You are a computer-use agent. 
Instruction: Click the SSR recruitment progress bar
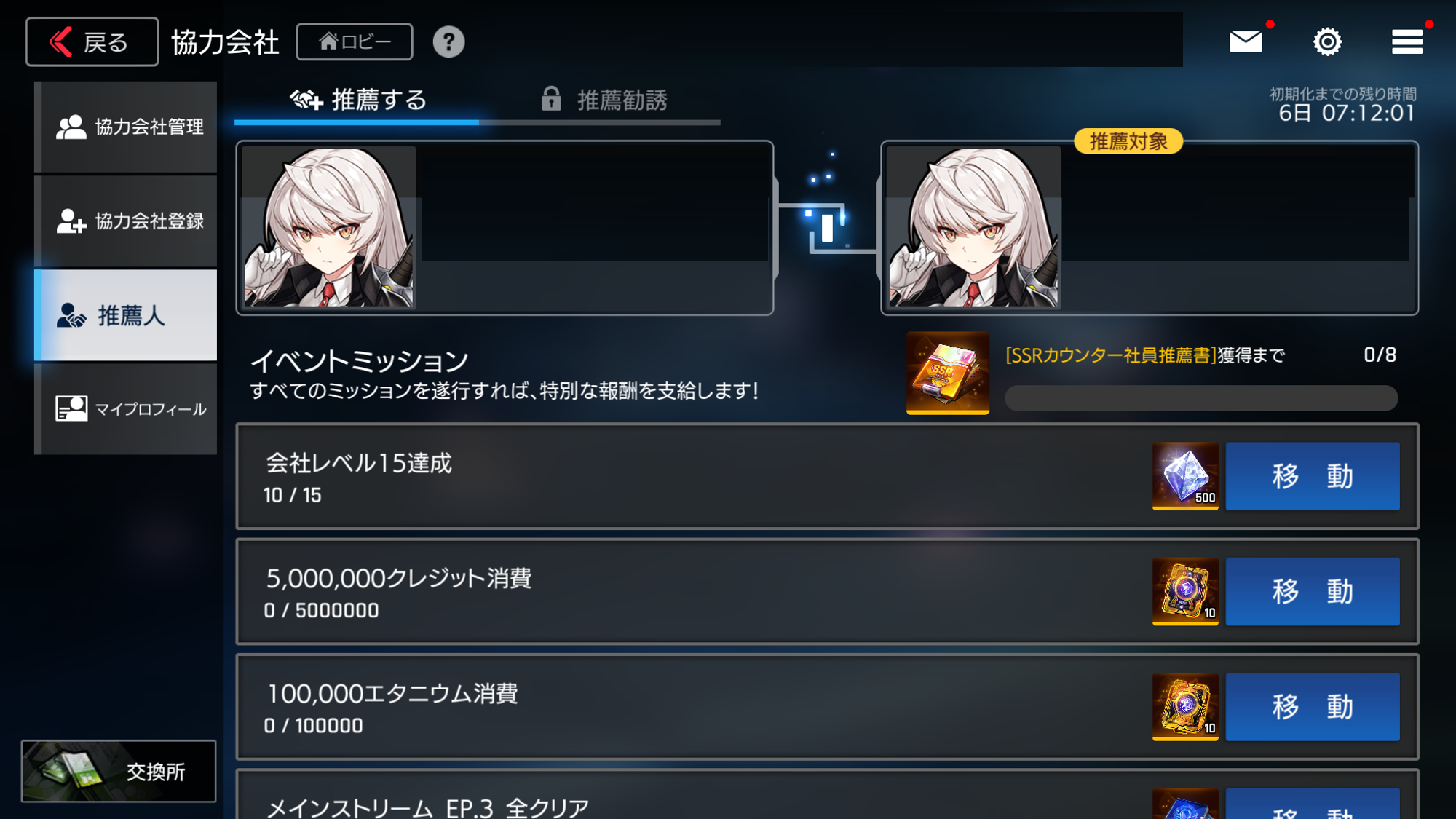[1201, 398]
